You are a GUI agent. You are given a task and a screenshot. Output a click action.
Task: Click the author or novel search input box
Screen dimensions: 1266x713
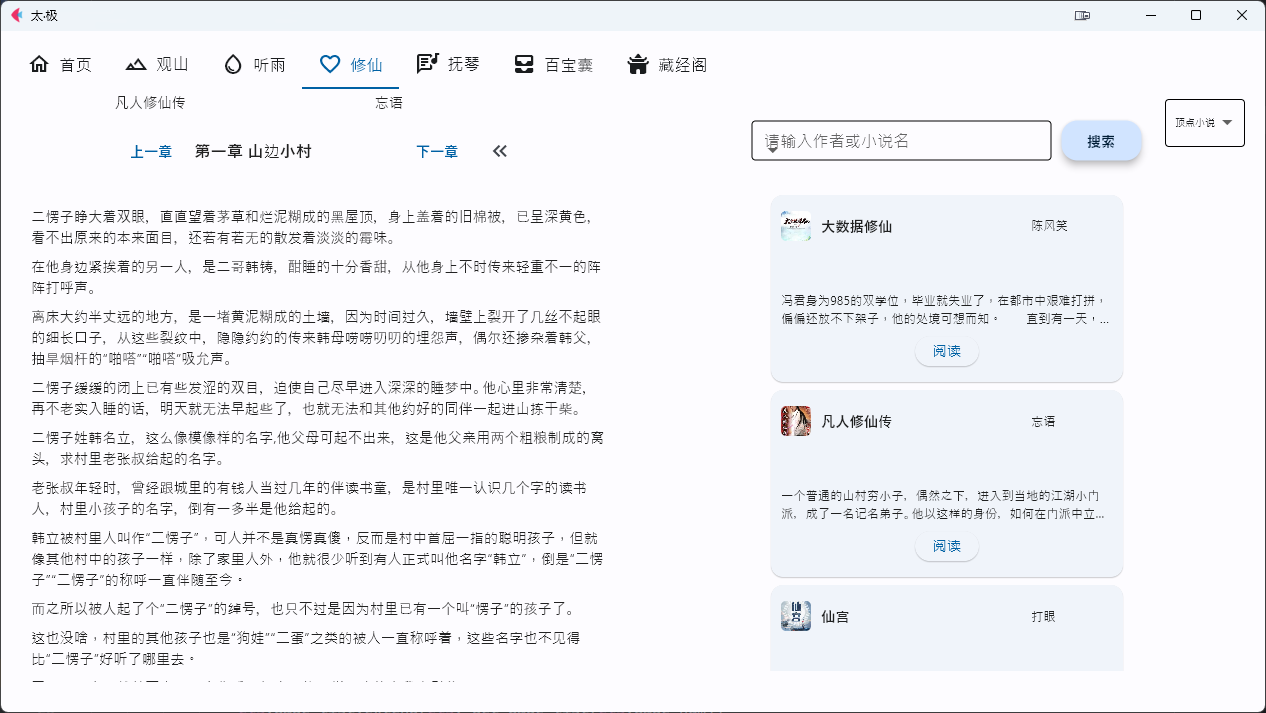tap(900, 140)
